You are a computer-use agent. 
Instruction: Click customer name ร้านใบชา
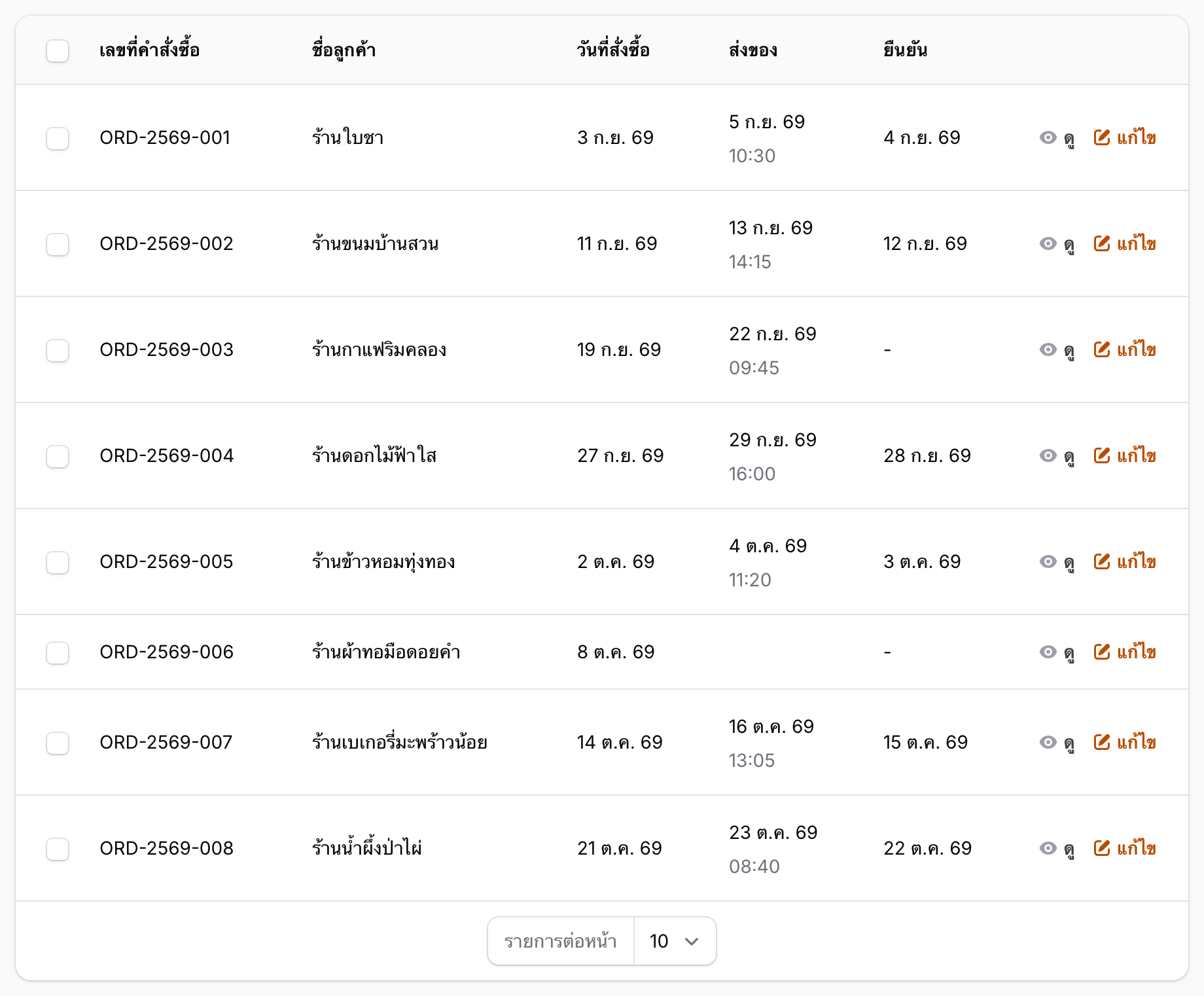tap(347, 137)
